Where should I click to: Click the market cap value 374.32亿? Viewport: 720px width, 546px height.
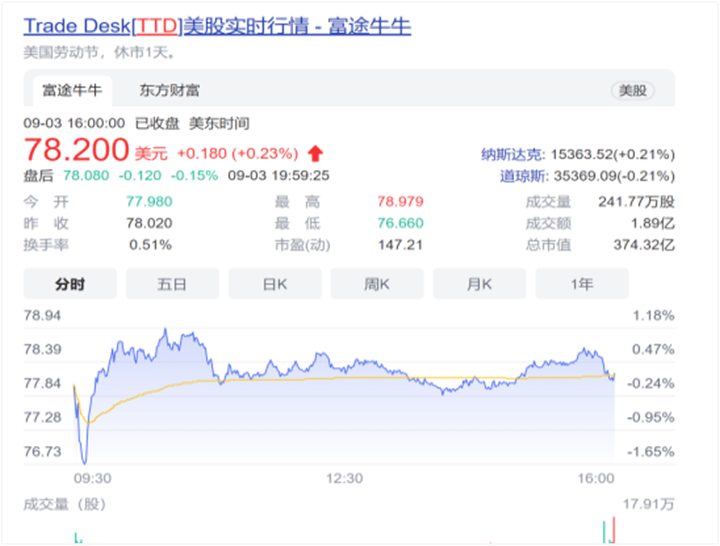coord(644,245)
